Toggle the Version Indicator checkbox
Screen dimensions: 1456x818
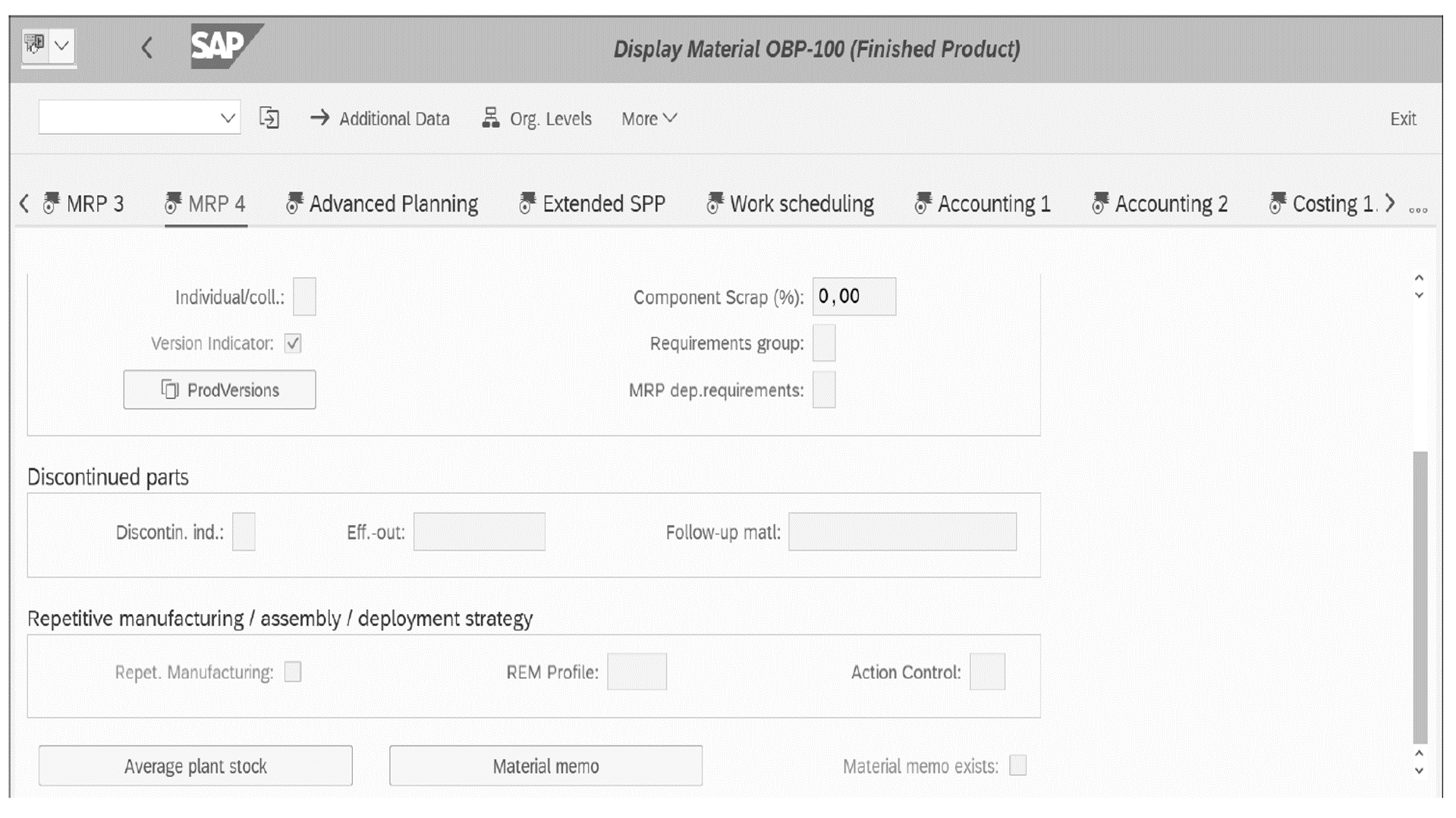click(292, 343)
